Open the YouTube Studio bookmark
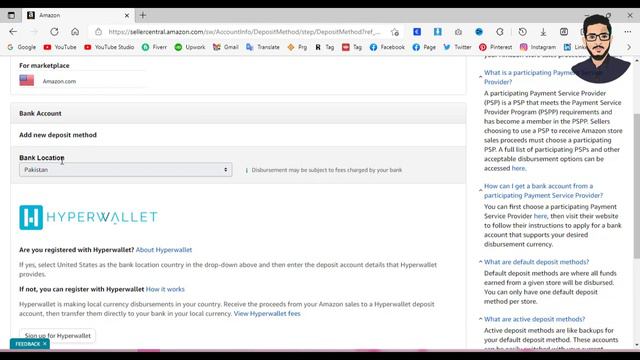Image resolution: width=640 pixels, height=360 pixels. tap(109, 47)
